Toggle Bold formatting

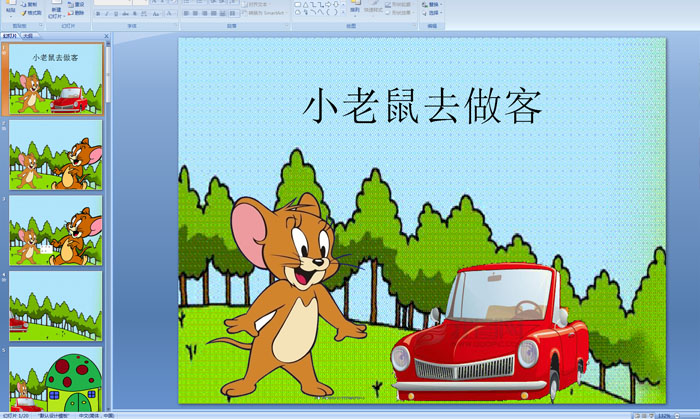coord(98,14)
